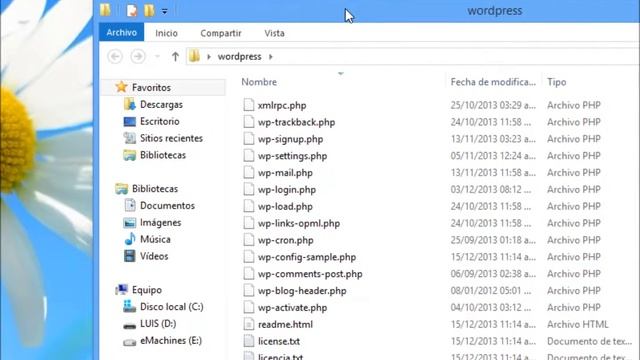Select the wp-blog-header.php file
Image resolution: width=640 pixels, height=360 pixels.
click(302, 291)
